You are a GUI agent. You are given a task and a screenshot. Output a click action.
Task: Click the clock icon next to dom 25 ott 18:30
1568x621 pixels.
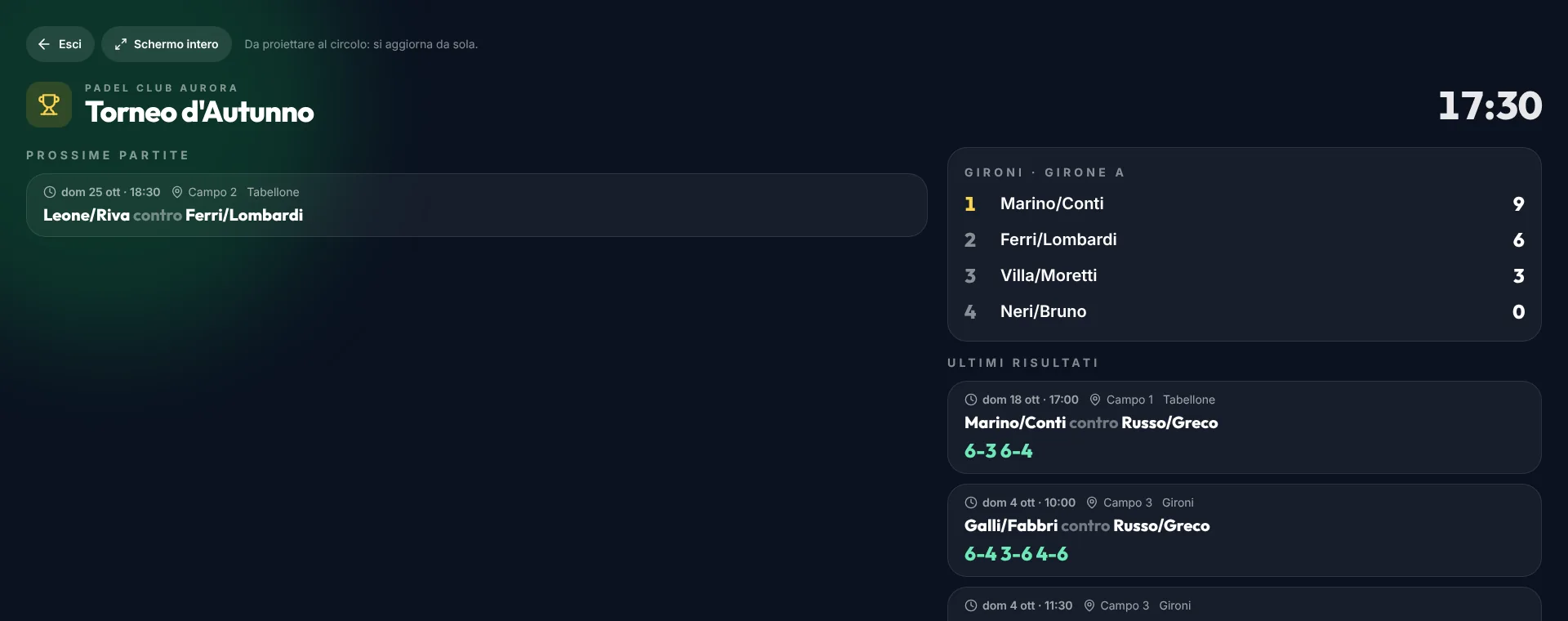(x=50, y=192)
